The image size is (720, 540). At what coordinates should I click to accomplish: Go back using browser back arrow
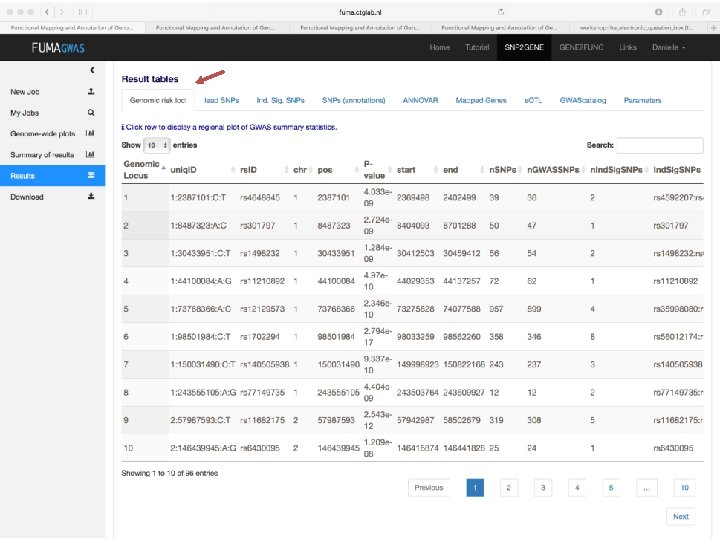[x=47, y=12]
